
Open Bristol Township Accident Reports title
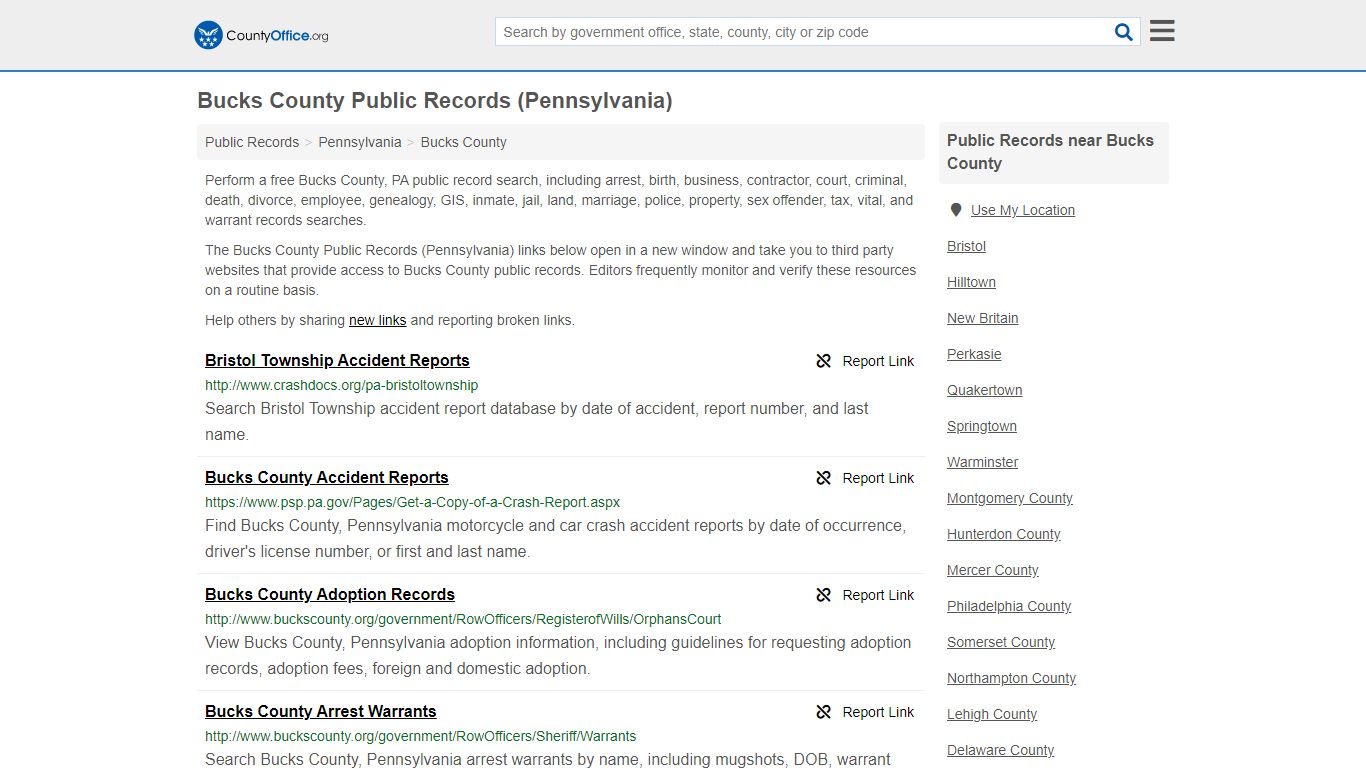click(337, 360)
